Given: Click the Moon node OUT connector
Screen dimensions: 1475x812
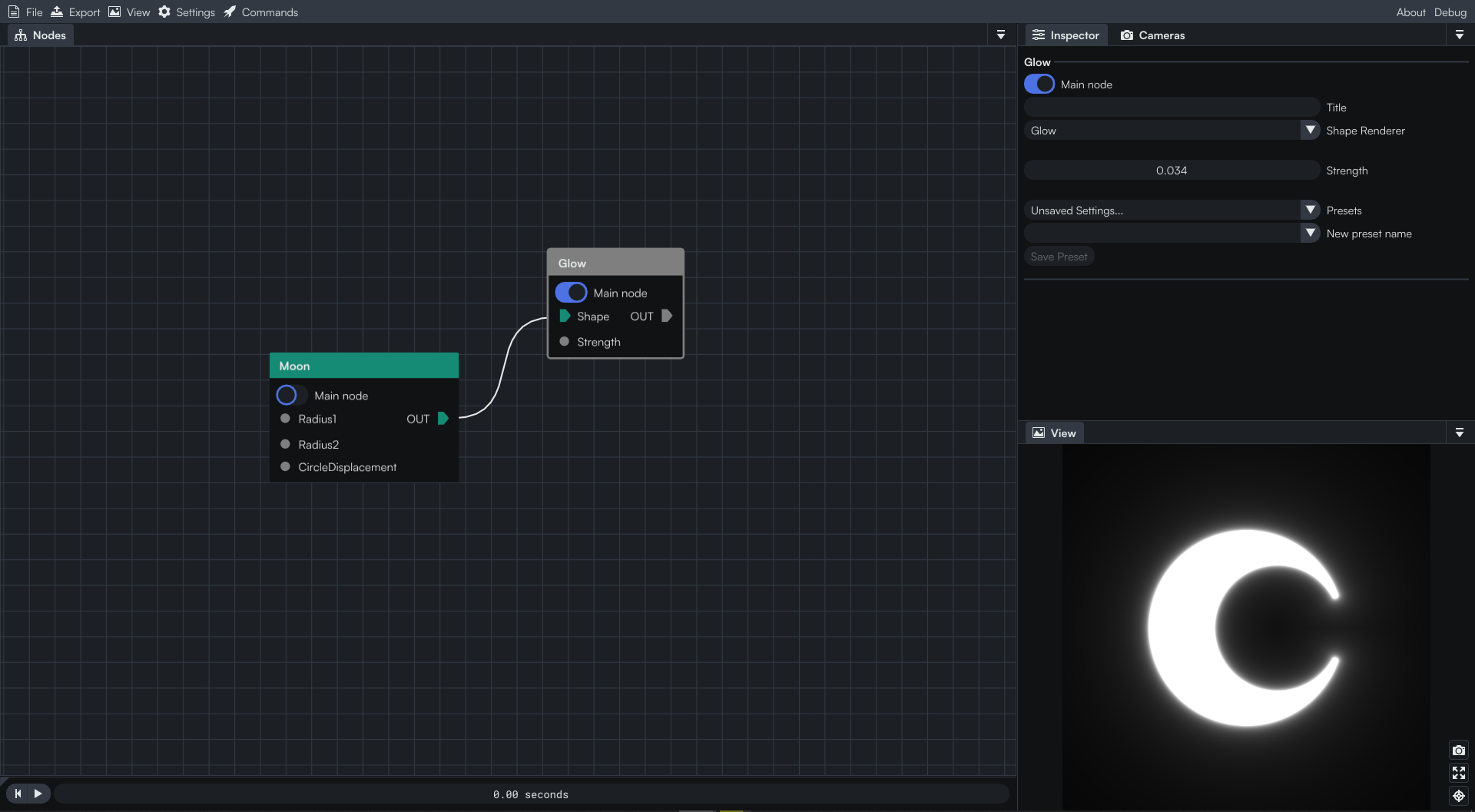Looking at the screenshot, I should point(442,419).
